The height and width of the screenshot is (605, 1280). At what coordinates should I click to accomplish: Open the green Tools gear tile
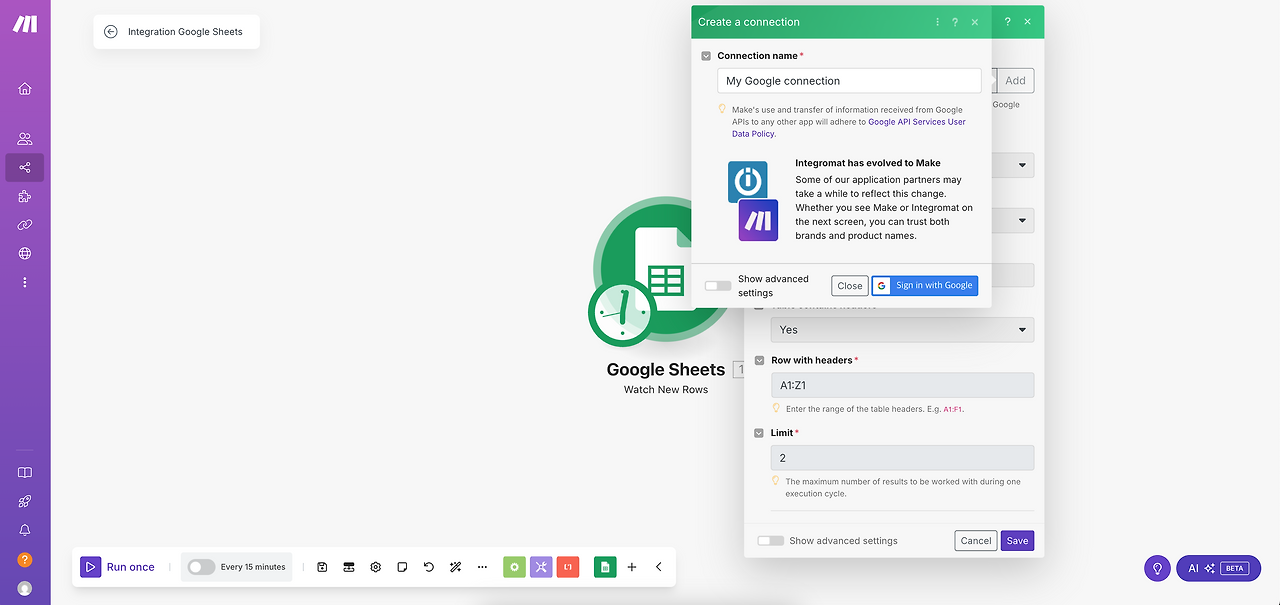514,567
